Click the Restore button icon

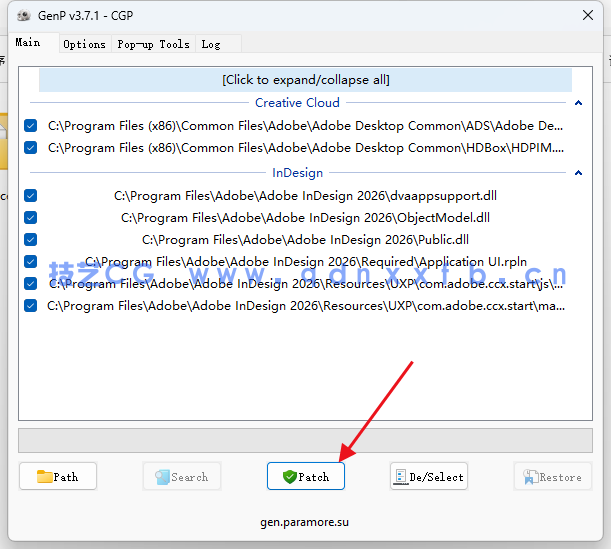tap(528, 477)
